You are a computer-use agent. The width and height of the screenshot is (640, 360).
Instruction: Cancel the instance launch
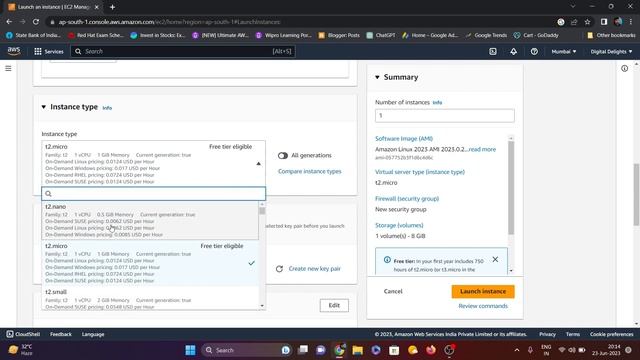(x=393, y=291)
